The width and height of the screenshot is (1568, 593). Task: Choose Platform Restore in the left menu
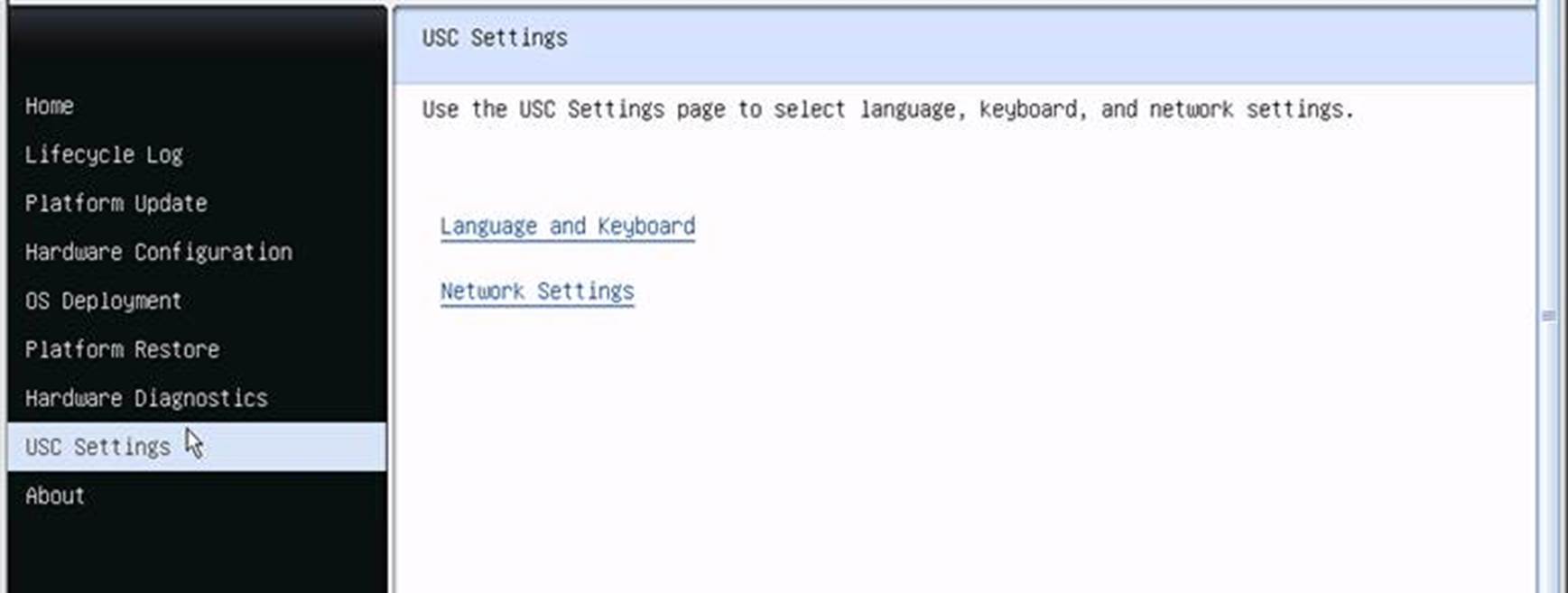122,350
